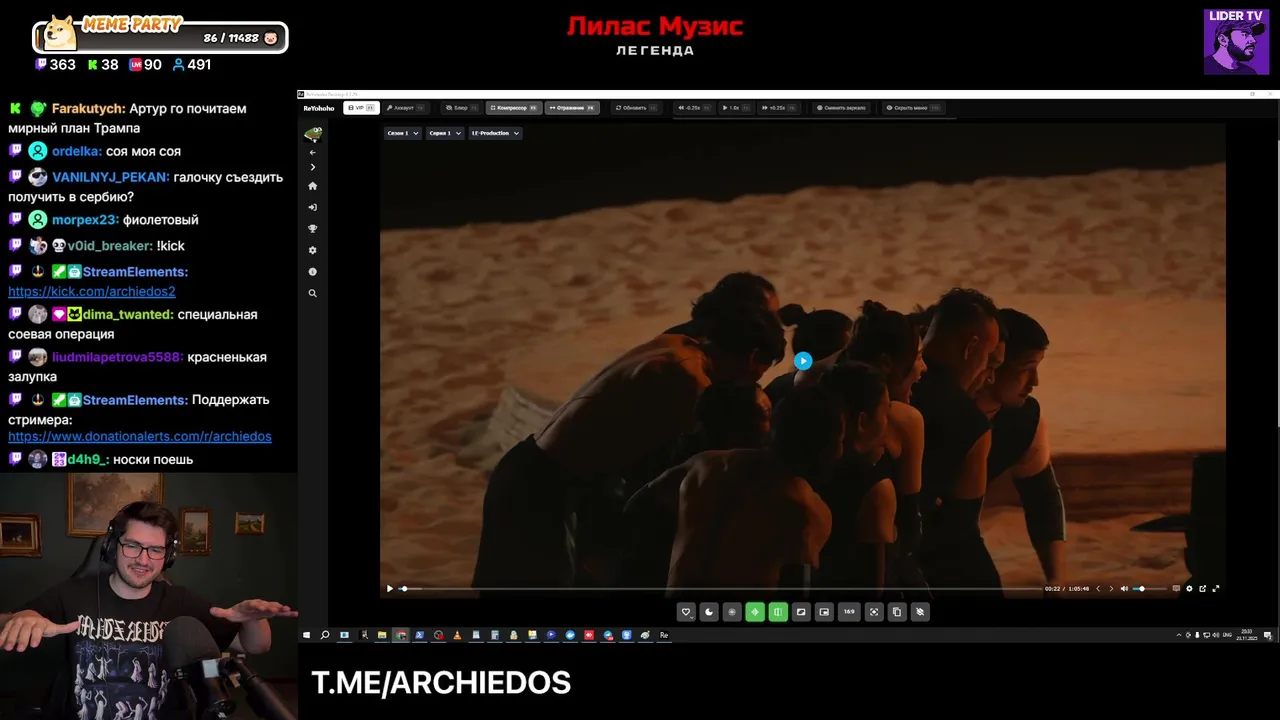Open the search magnifier in the sidebar
This screenshot has height=720, width=1280.
click(x=313, y=293)
